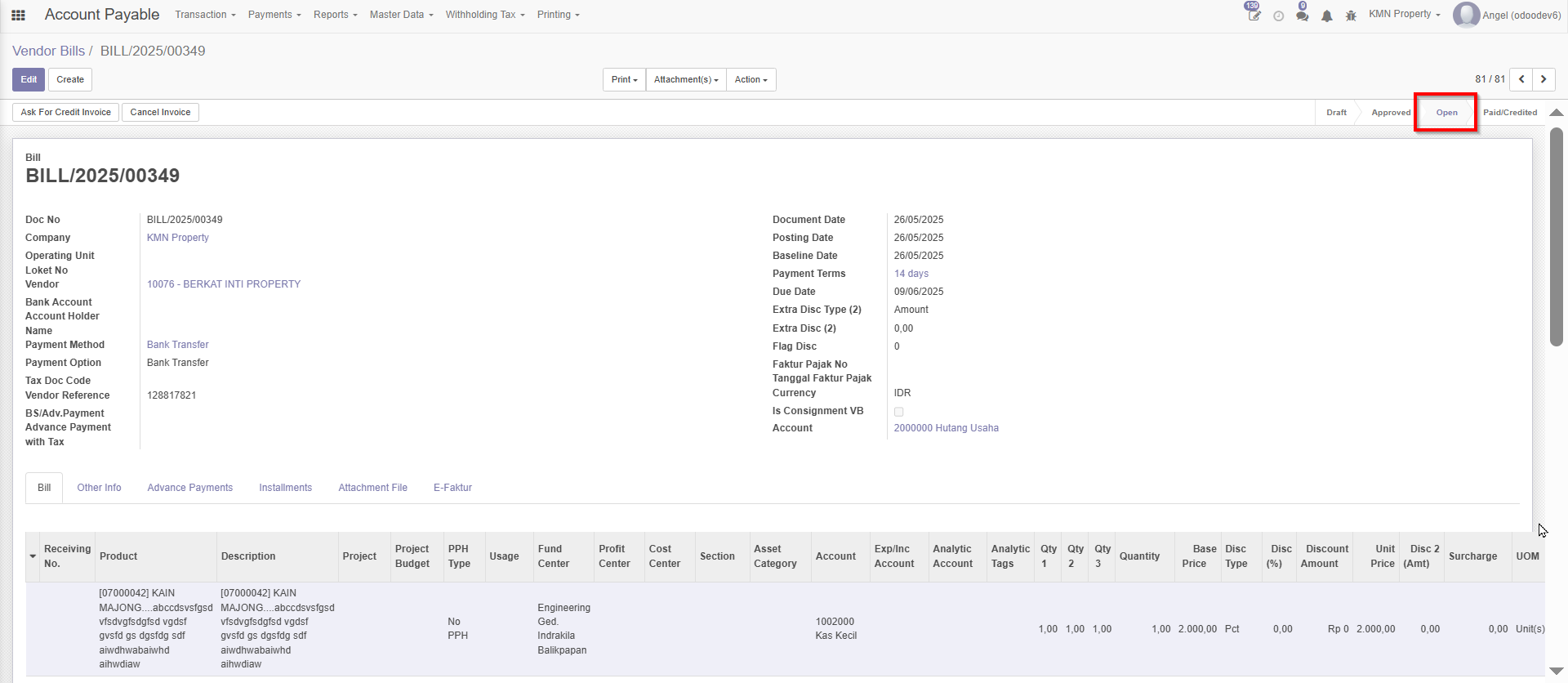Click the 2.000,00 base price cell
Screen dimensions: 1568x683
1197,629
